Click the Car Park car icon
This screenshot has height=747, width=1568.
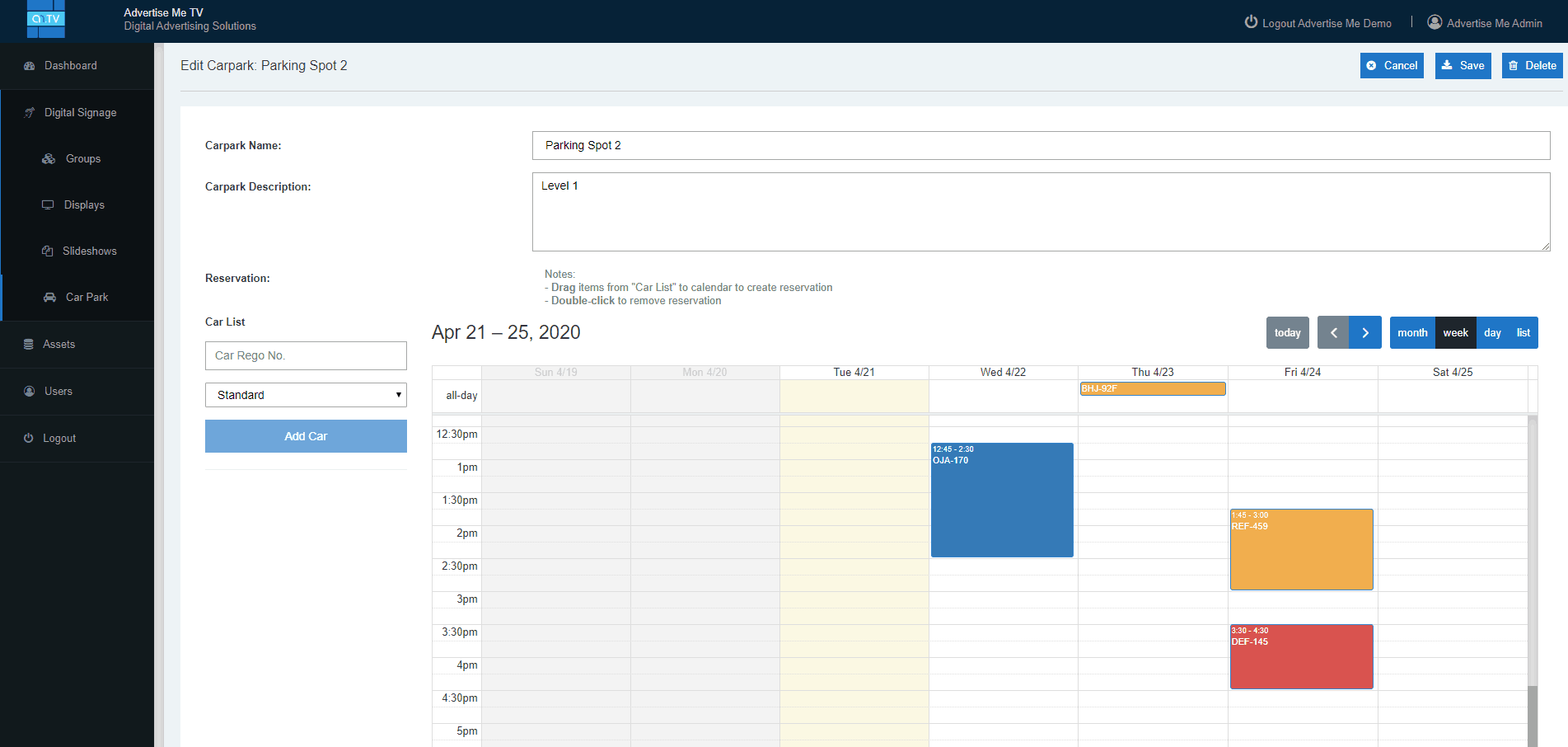[49, 298]
